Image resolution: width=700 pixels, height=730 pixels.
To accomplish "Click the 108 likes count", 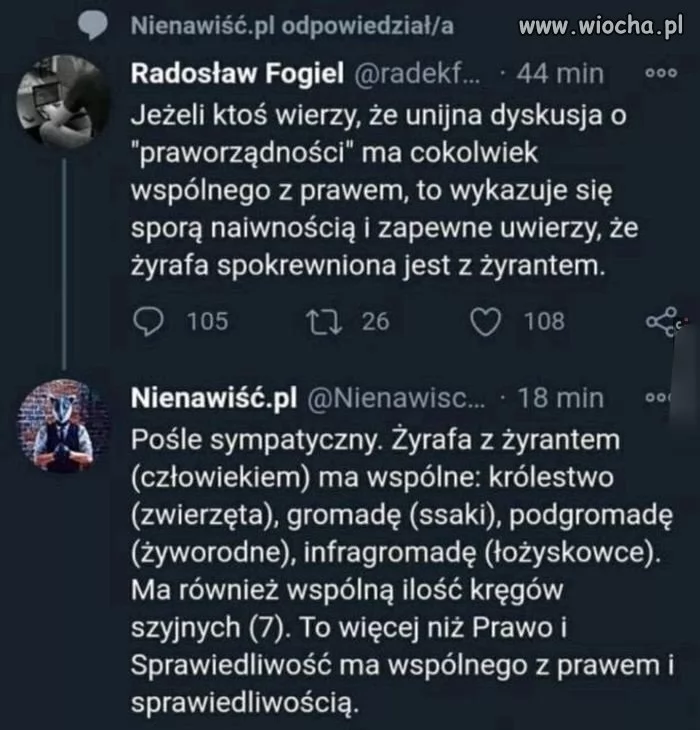I will [x=544, y=321].
